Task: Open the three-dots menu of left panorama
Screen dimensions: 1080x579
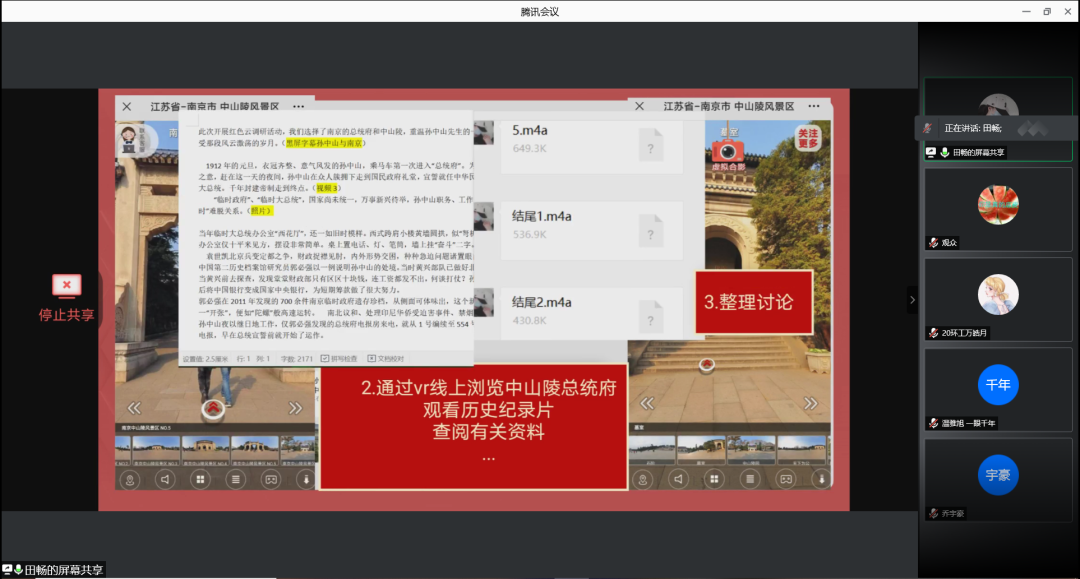Action: click(x=298, y=106)
